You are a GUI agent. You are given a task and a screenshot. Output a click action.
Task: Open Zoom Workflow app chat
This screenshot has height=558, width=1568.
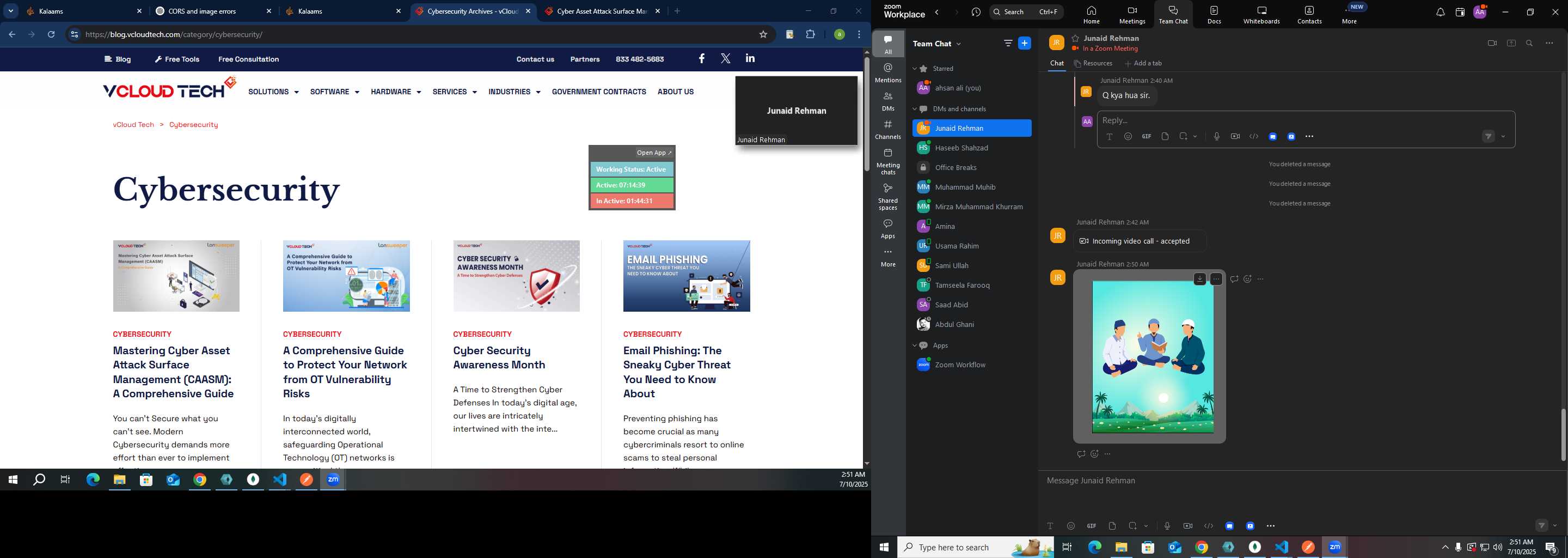[971, 365]
